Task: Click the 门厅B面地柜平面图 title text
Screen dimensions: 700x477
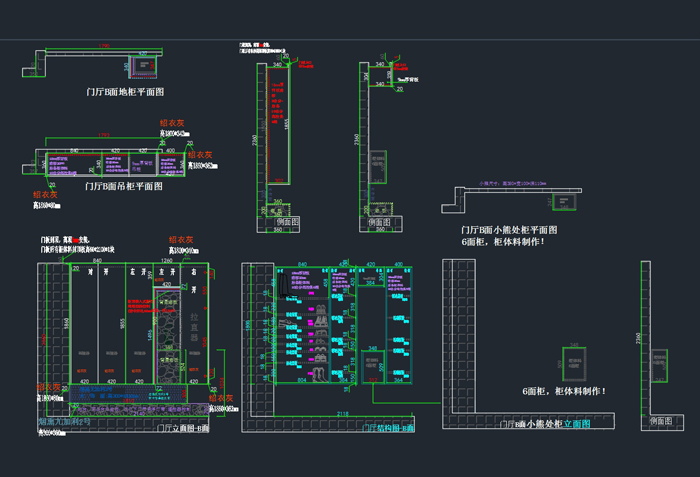Action: coord(124,91)
